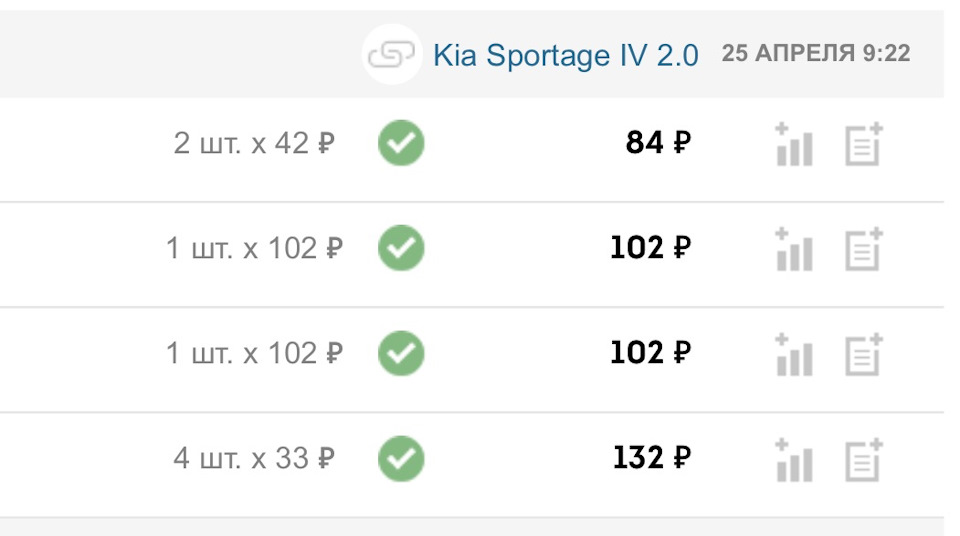Click add-note icon in second 102 ₽ row
This screenshot has width=960, height=536.
(864, 354)
